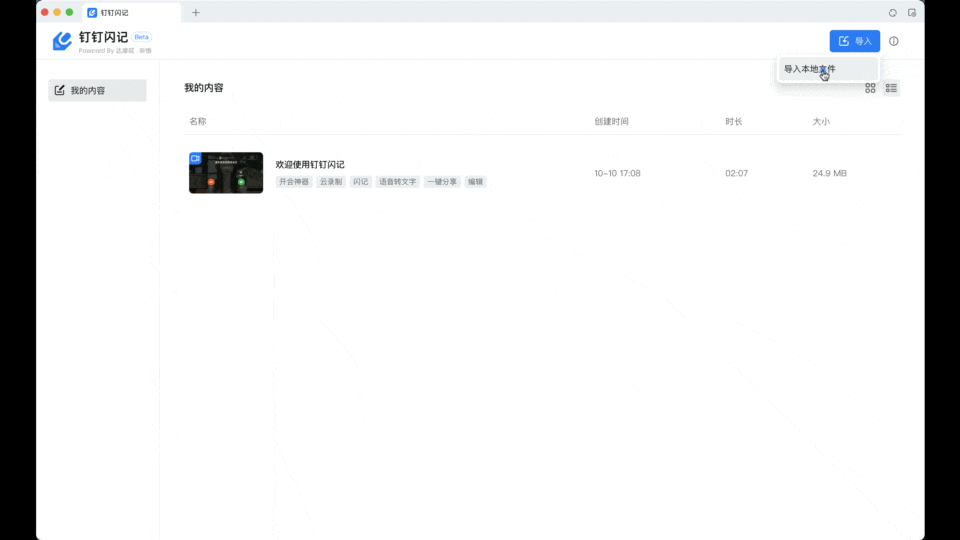Click the Beta badge
Viewport: 960px width, 540px height.
pyautogui.click(x=141, y=37)
